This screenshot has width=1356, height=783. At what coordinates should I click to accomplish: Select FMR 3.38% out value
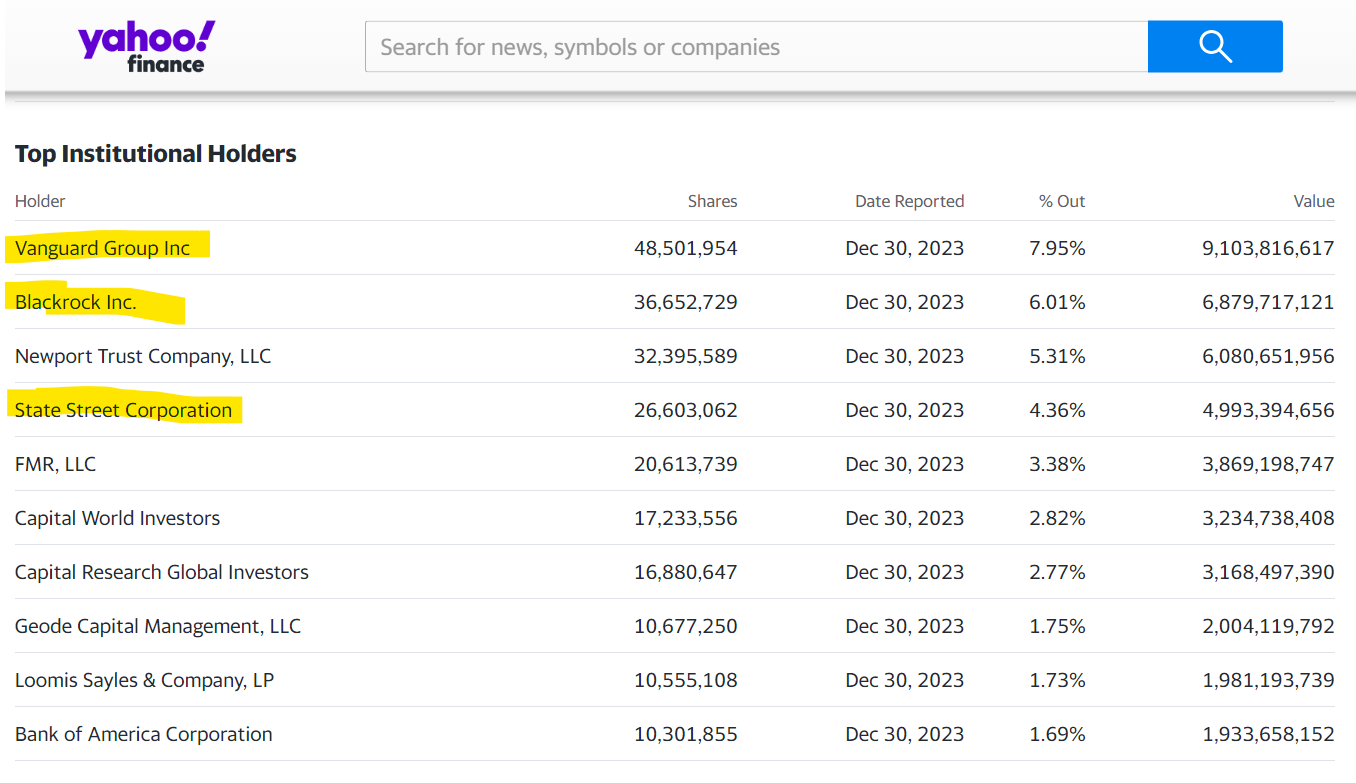[x=1057, y=464]
